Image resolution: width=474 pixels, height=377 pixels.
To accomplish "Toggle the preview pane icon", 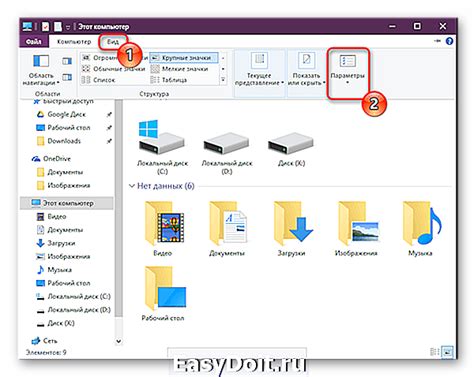I will point(67,61).
